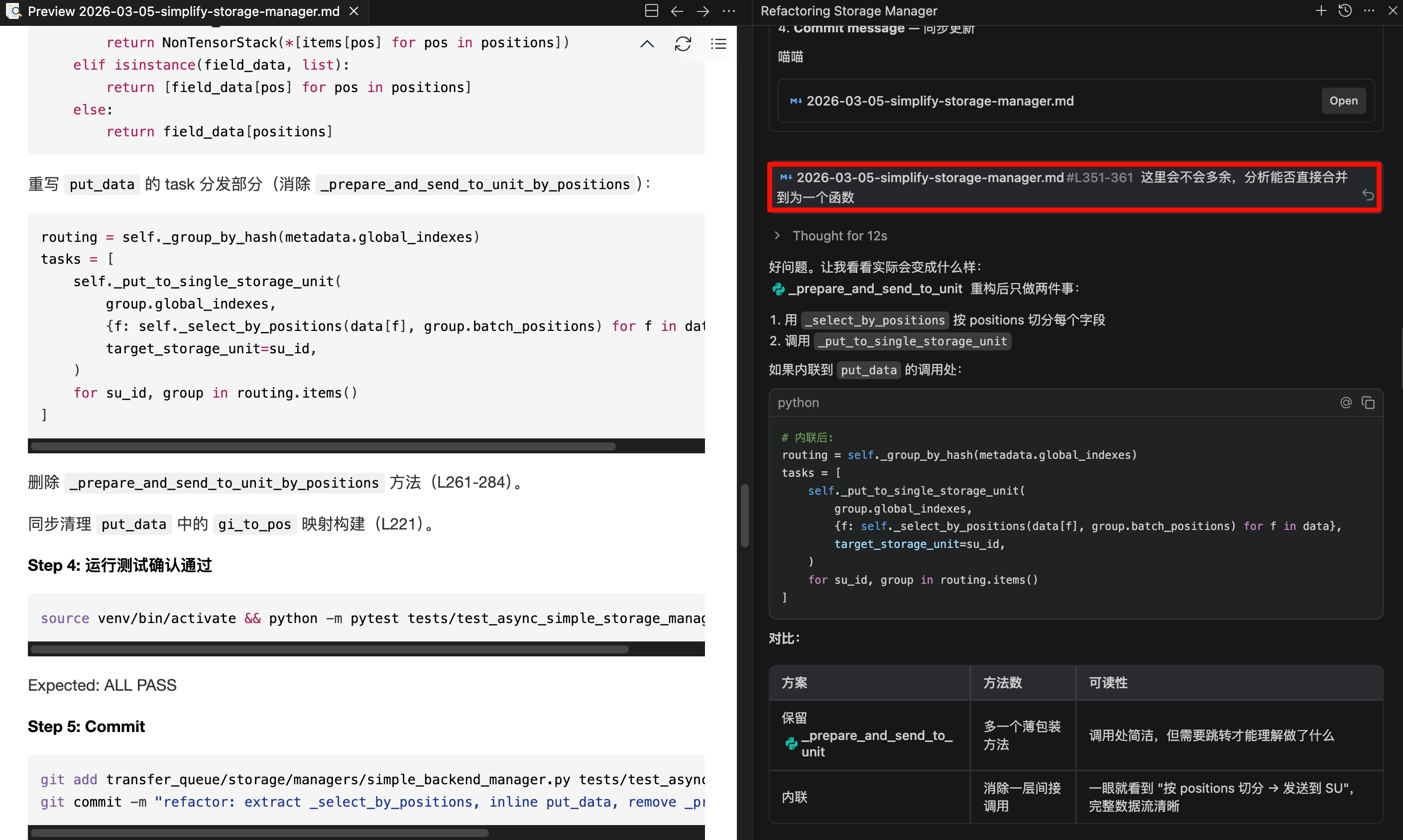
Task: Open the outline list icon in preview
Action: point(718,44)
